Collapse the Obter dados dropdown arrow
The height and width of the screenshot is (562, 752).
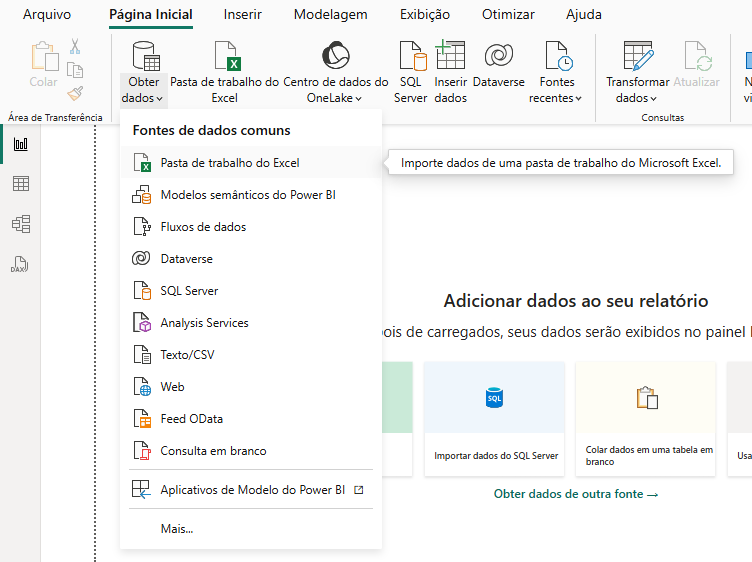click(x=159, y=98)
